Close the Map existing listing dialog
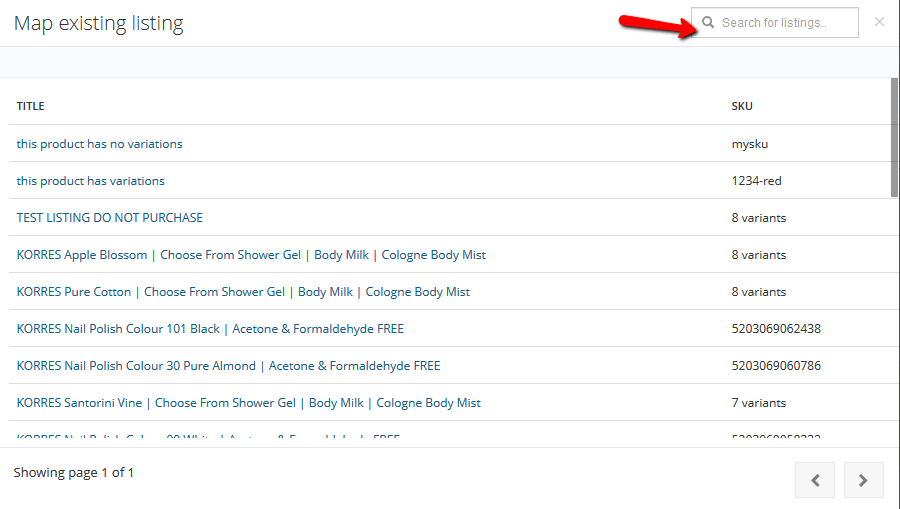Image resolution: width=900 pixels, height=509 pixels. tap(879, 22)
